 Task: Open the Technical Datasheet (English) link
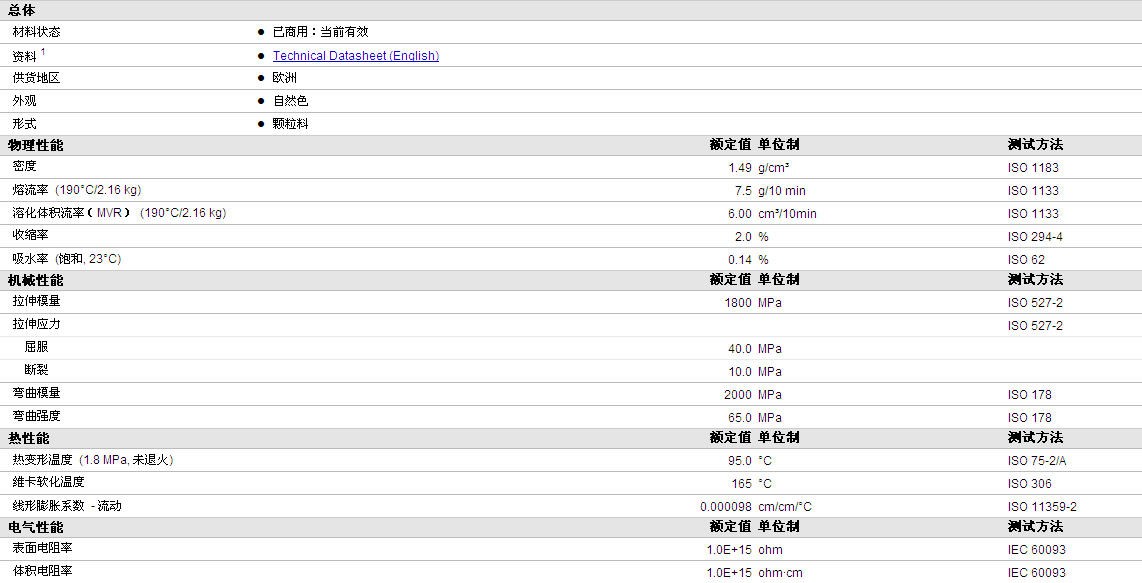355,55
